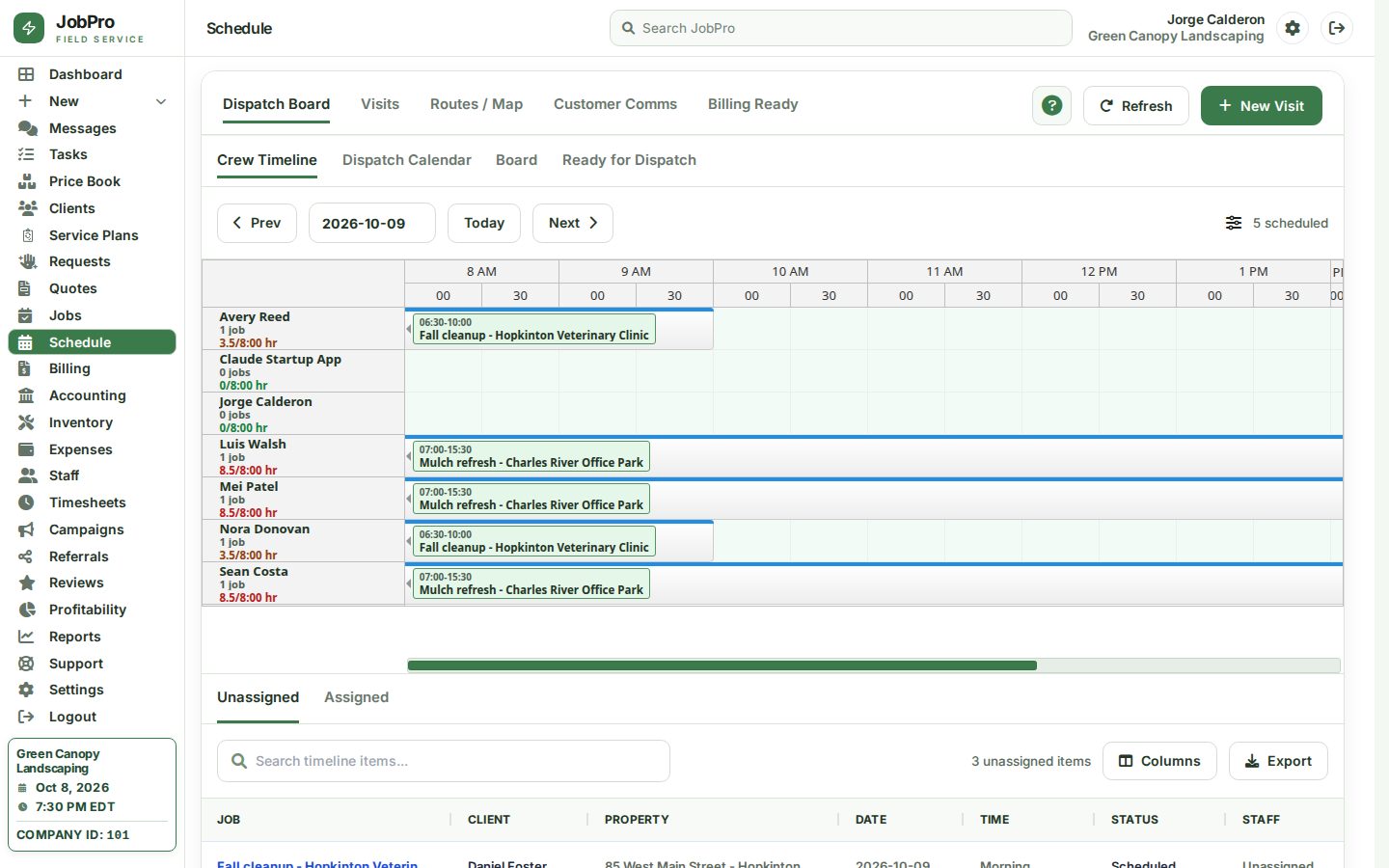Expand the New menu chevron
This screenshot has width=1389, height=868.
point(161,101)
